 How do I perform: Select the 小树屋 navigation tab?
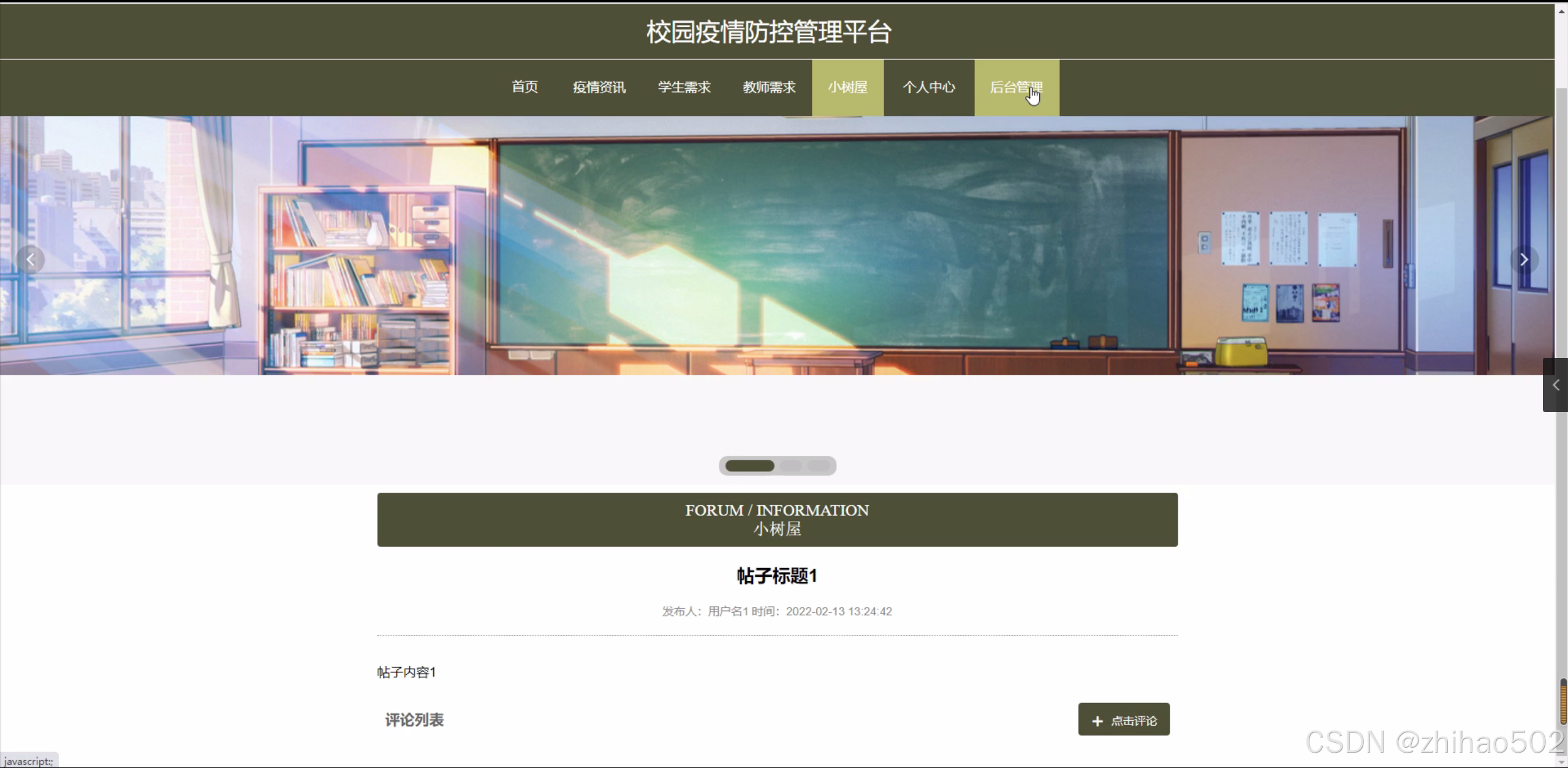tap(847, 87)
